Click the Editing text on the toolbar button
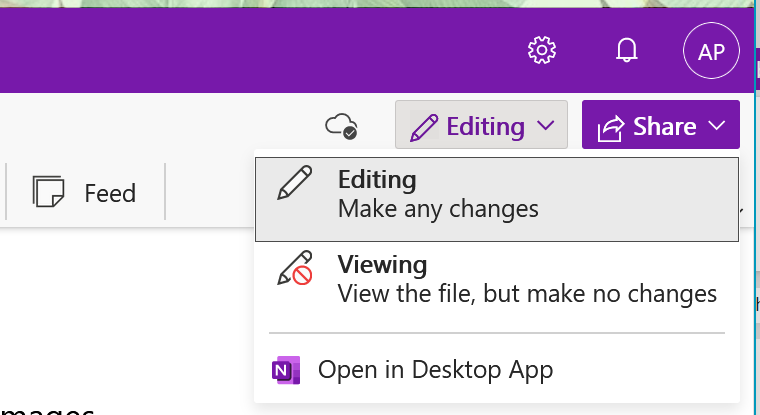Screen dimensions: 760x415 [x=485, y=127]
